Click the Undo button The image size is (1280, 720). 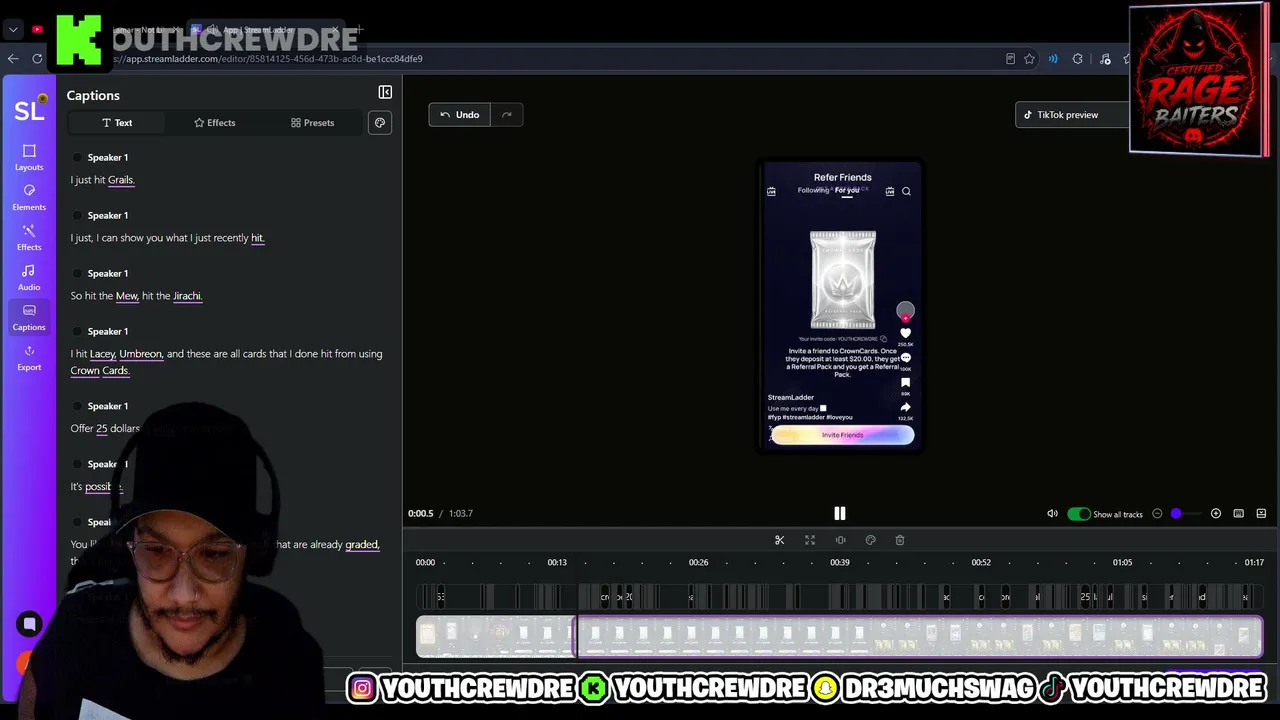pos(460,115)
